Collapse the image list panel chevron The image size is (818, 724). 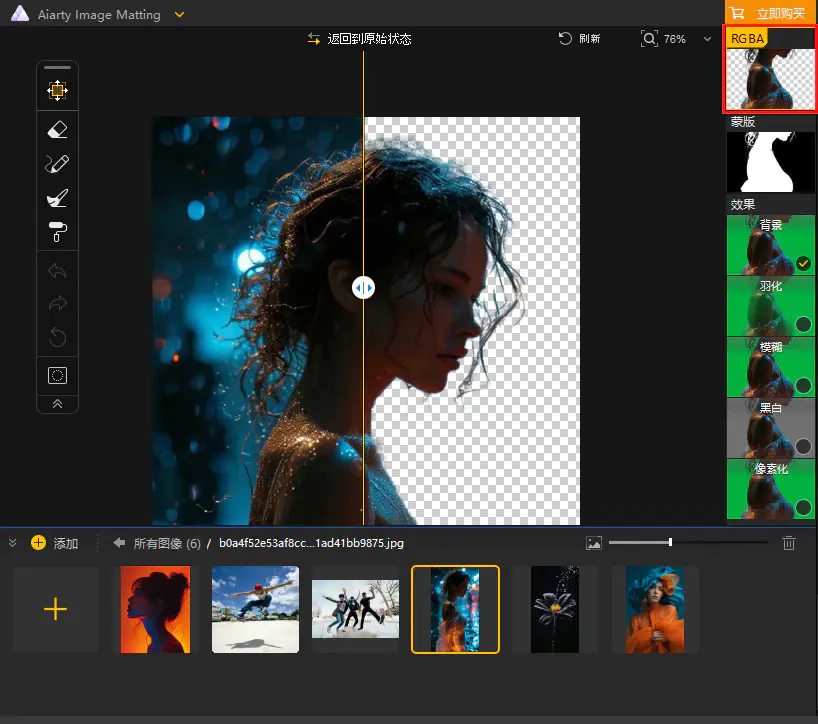point(13,543)
